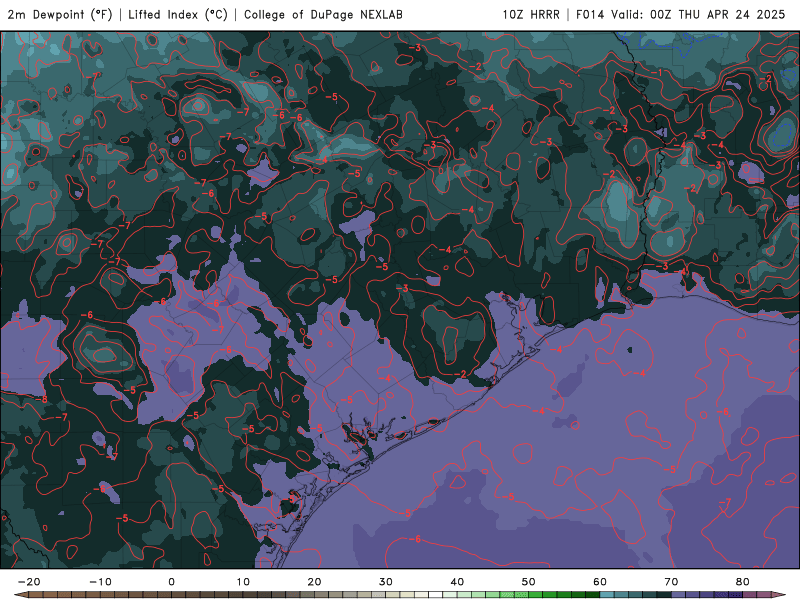Click the '30' color scale label
The height and width of the screenshot is (600, 800).
point(386,582)
